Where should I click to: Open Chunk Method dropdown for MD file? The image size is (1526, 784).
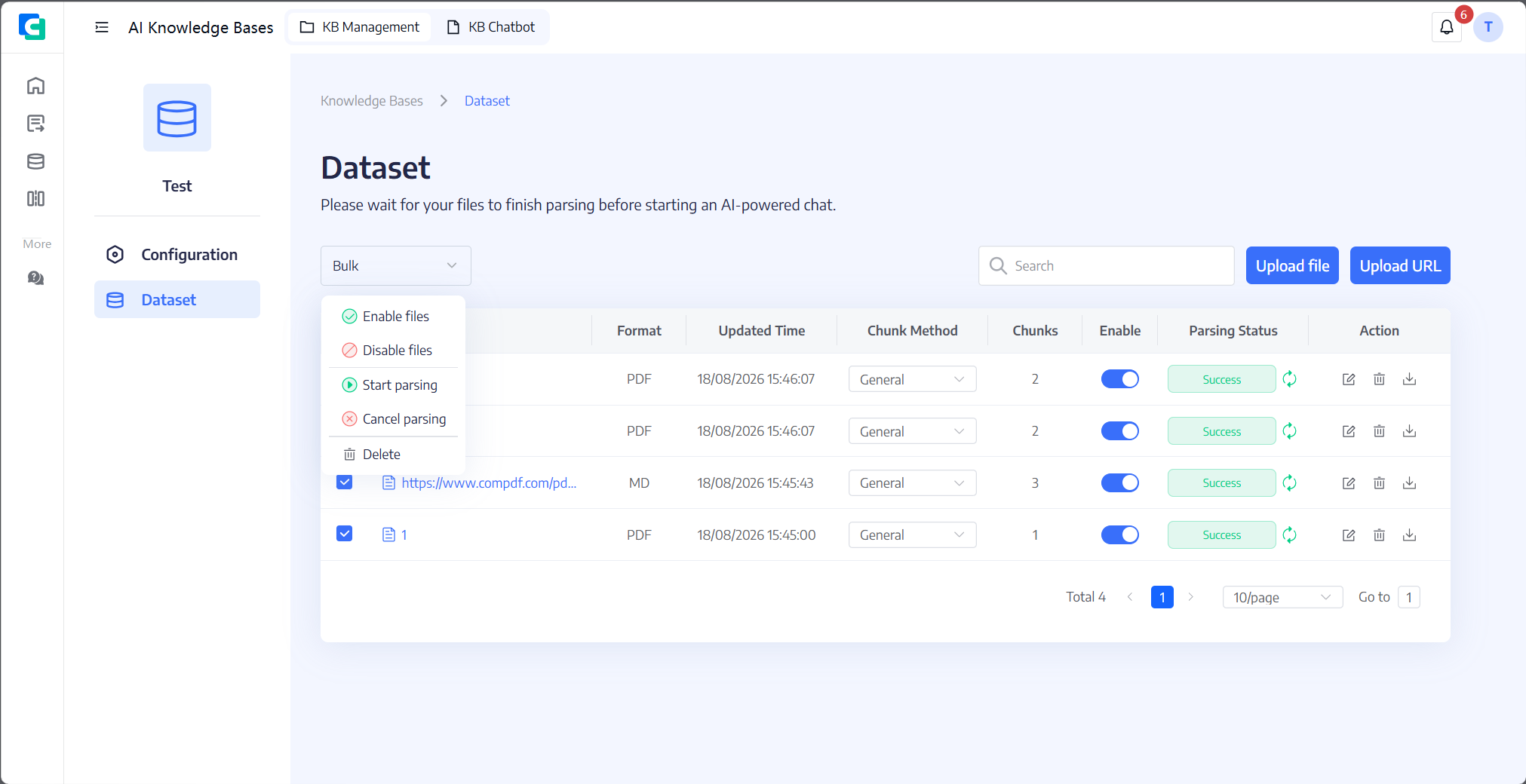(x=912, y=483)
